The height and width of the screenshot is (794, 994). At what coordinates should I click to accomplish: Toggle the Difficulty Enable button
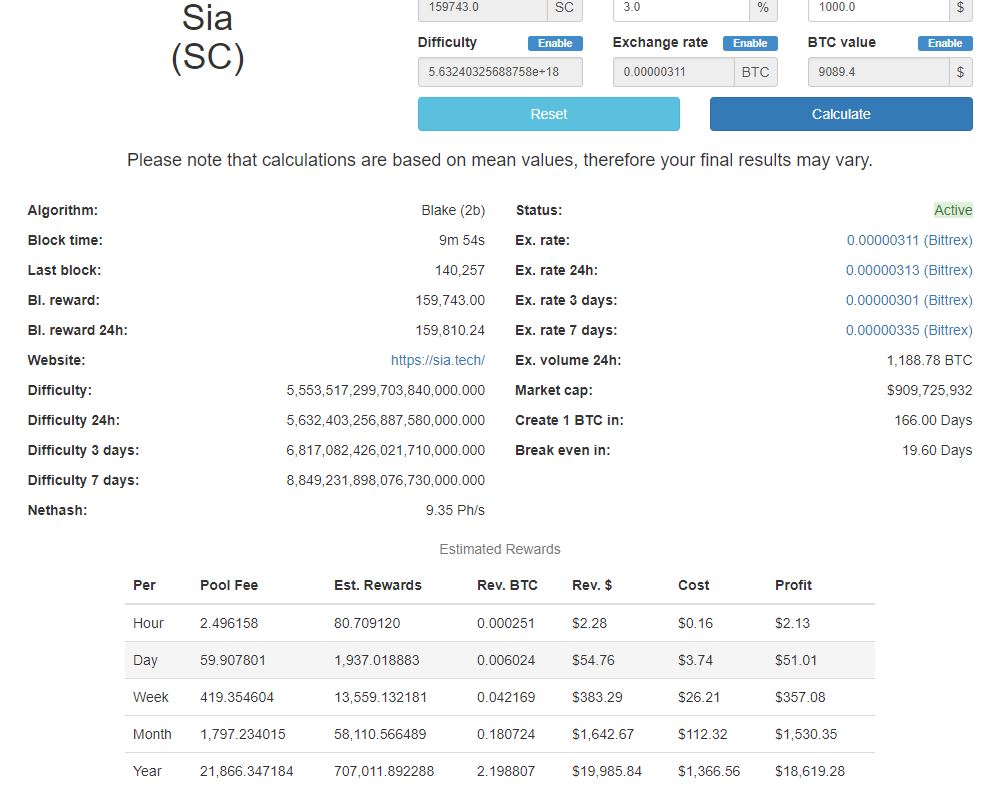click(x=555, y=43)
